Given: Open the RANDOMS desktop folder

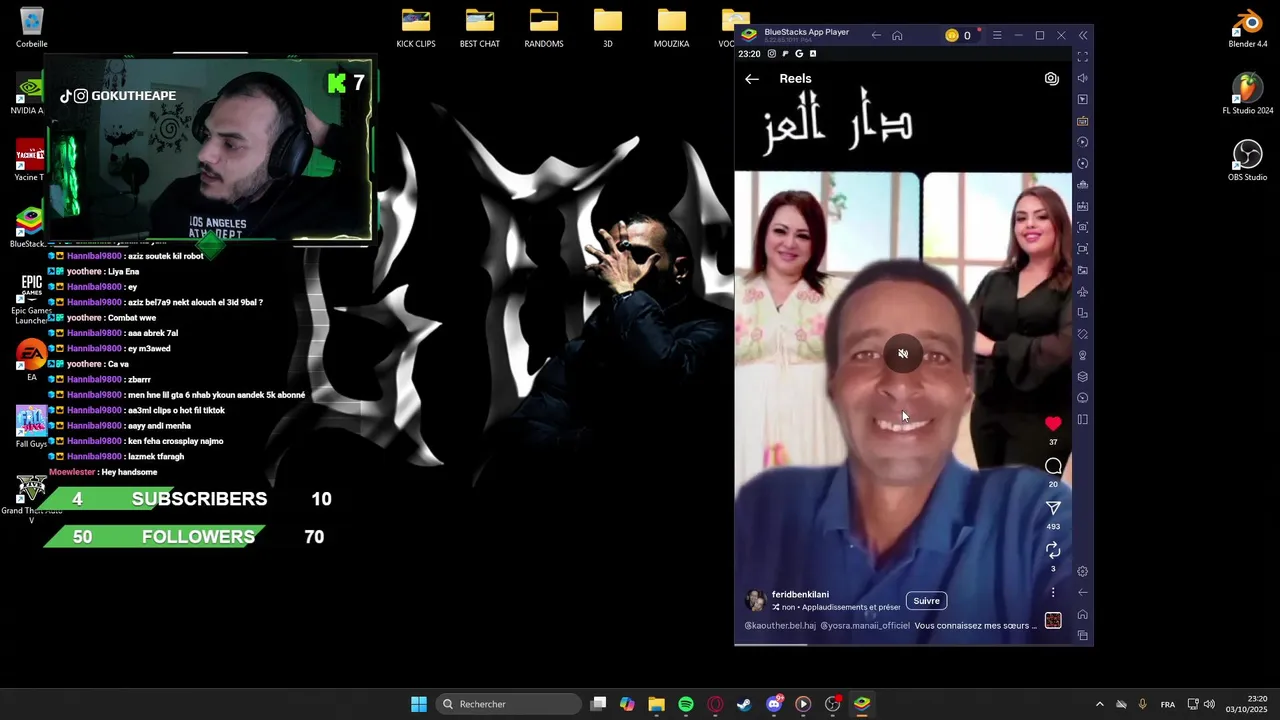Looking at the screenshot, I should (x=544, y=28).
